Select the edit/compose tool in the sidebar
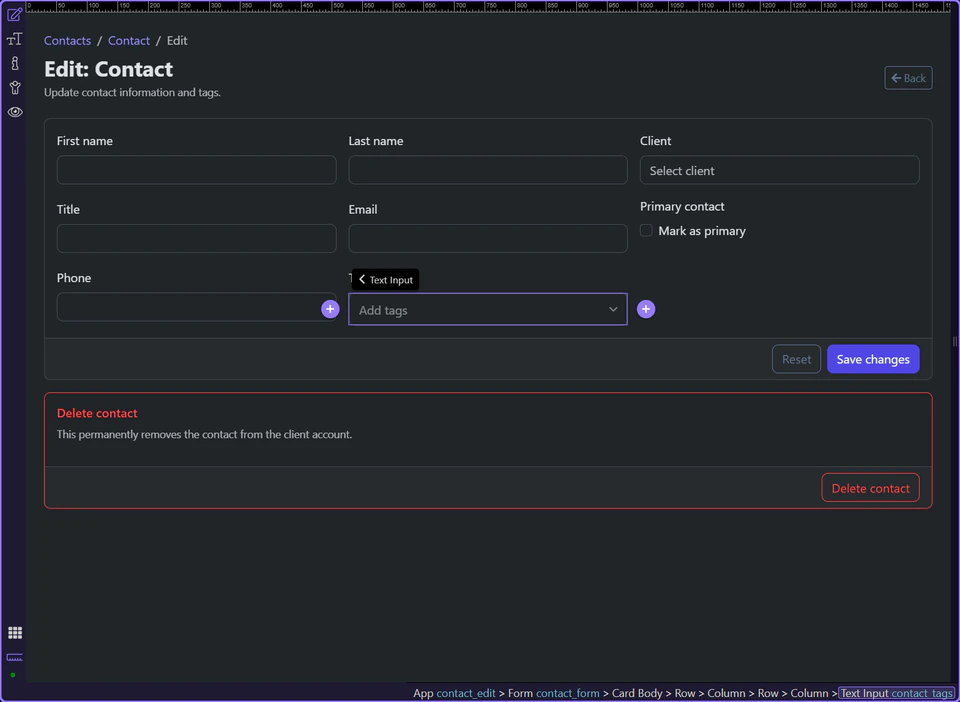Screen dimensions: 960x702 pyautogui.click(x=14, y=14)
